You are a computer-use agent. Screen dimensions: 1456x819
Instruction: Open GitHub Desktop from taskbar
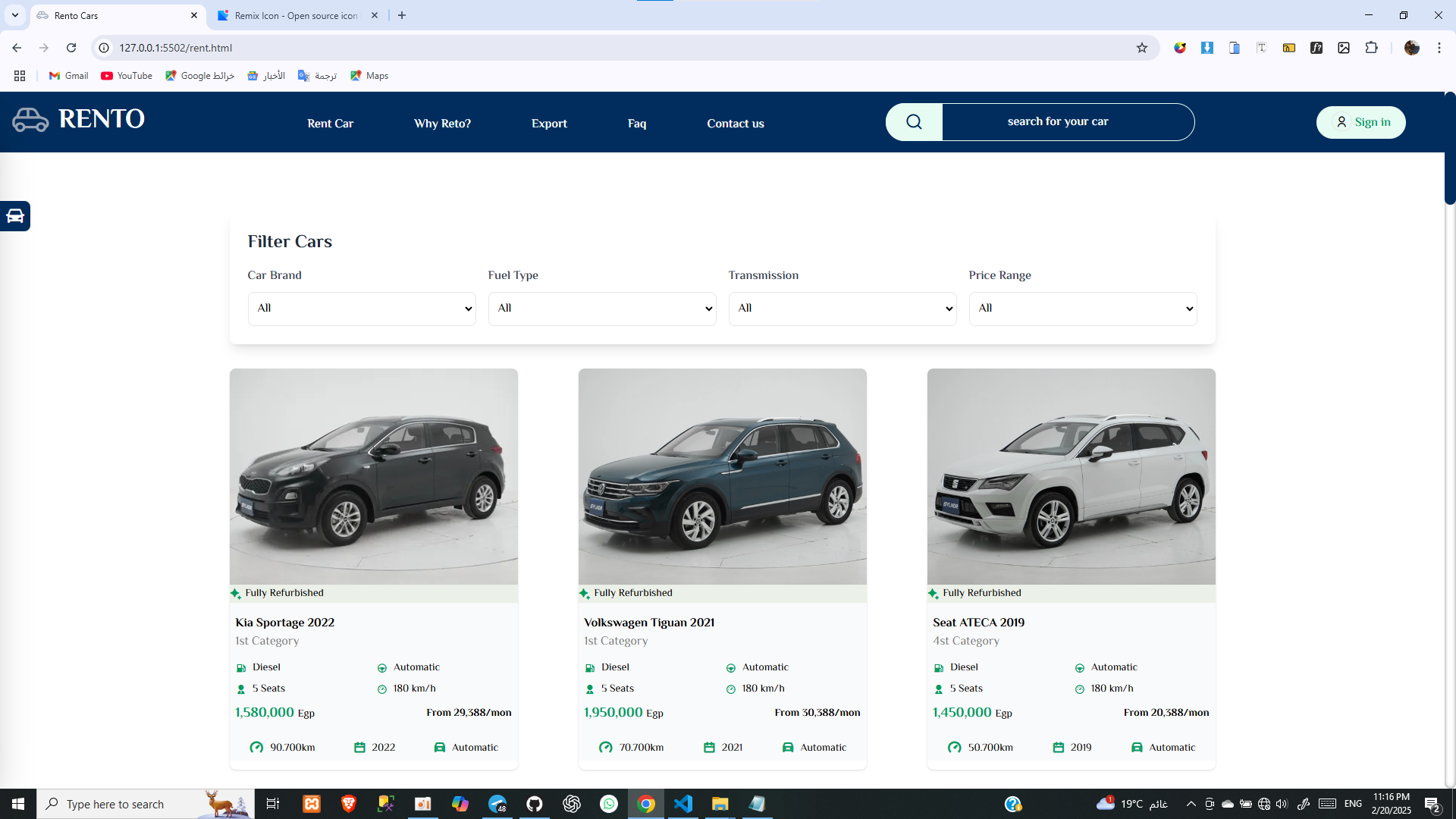535,804
